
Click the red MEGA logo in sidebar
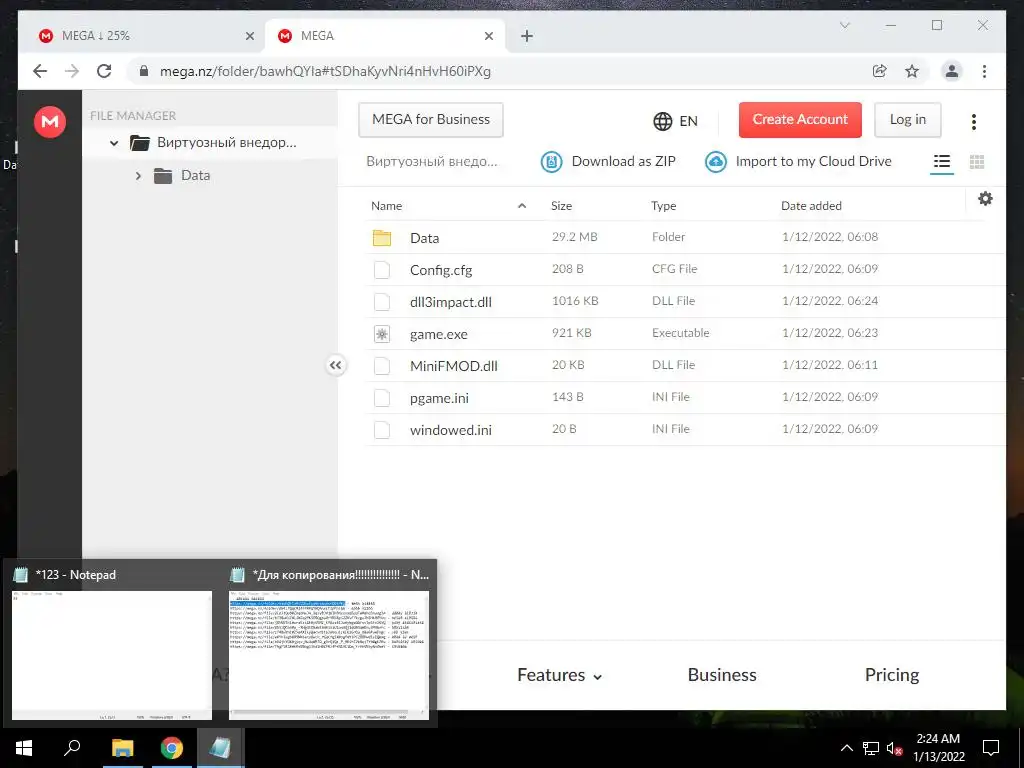(x=50, y=121)
